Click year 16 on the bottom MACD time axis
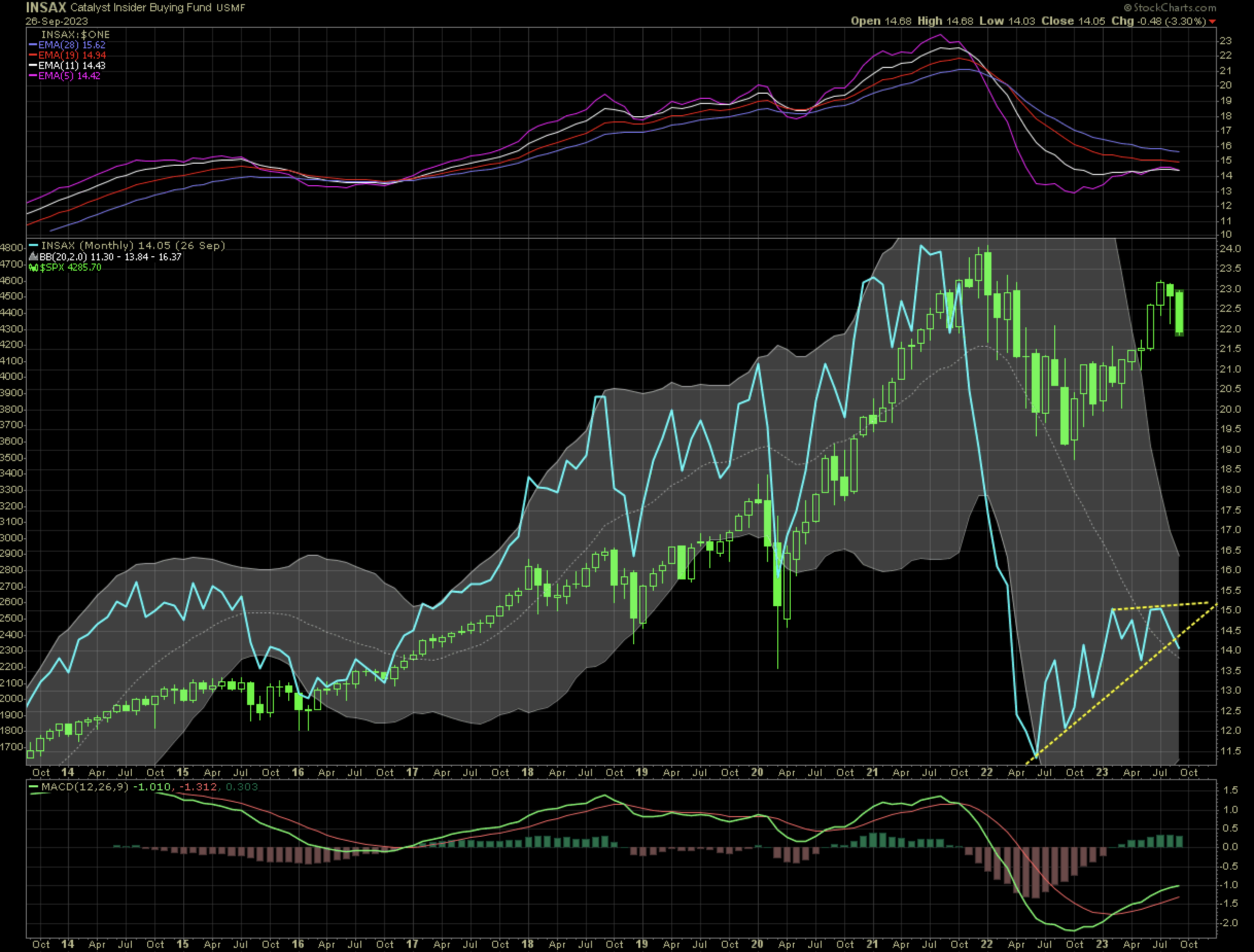Image resolution: width=1254 pixels, height=952 pixels. point(298,944)
